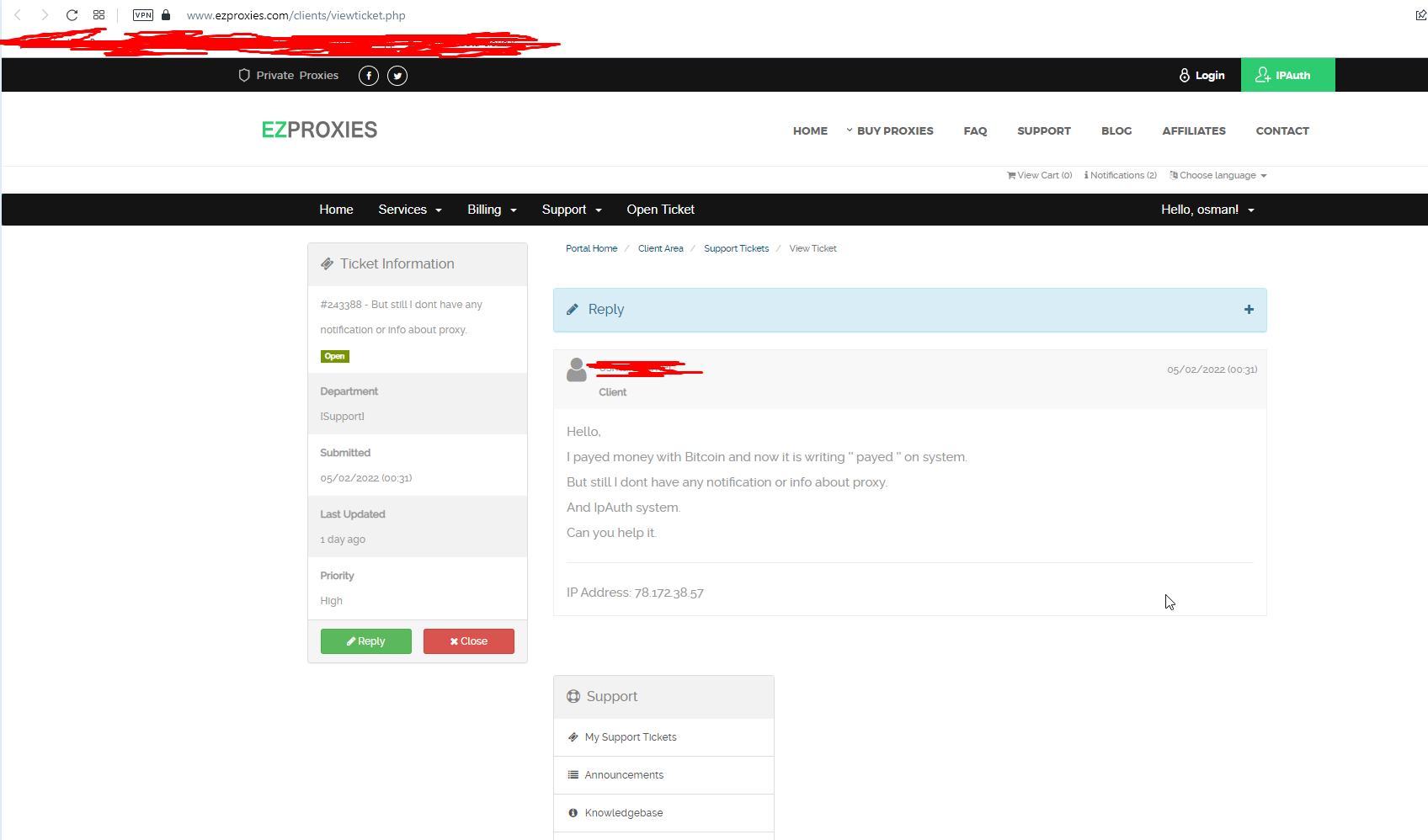Click the browser back arrow

(x=18, y=15)
